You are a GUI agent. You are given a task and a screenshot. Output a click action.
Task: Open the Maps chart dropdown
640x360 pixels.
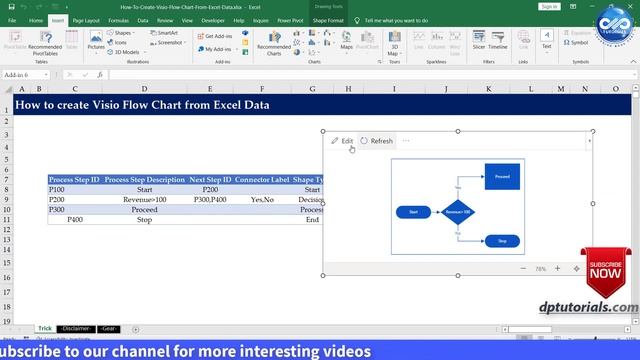(347, 53)
